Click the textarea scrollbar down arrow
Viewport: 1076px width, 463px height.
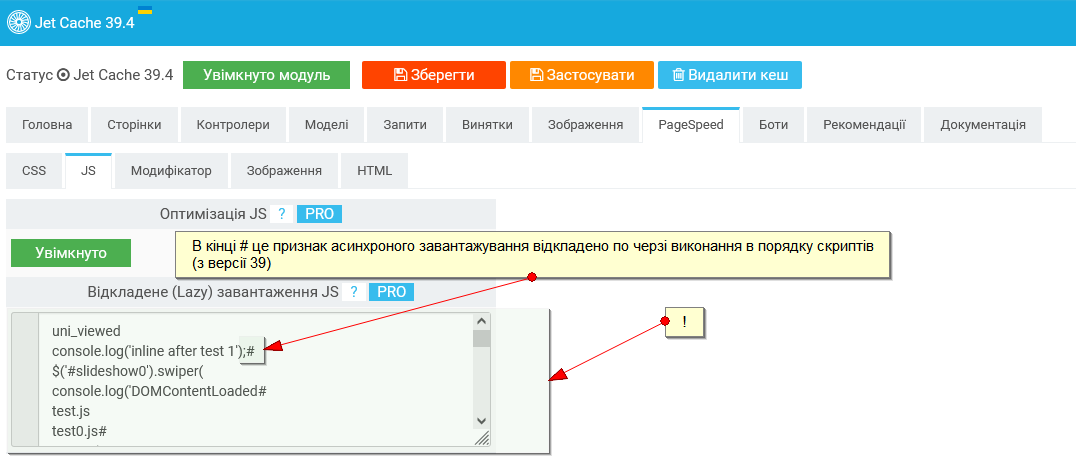pos(482,420)
